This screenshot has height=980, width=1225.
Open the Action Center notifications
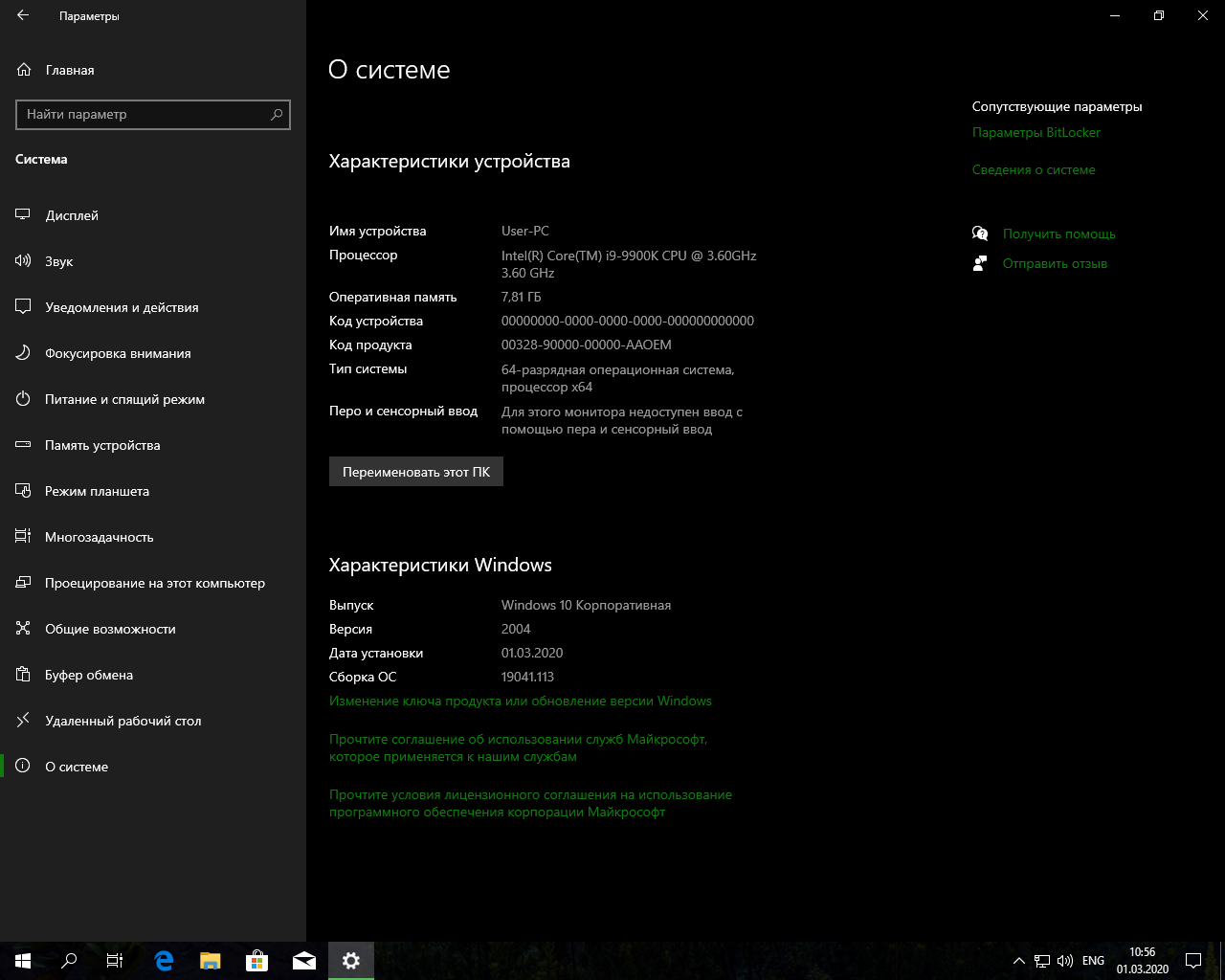1193,961
